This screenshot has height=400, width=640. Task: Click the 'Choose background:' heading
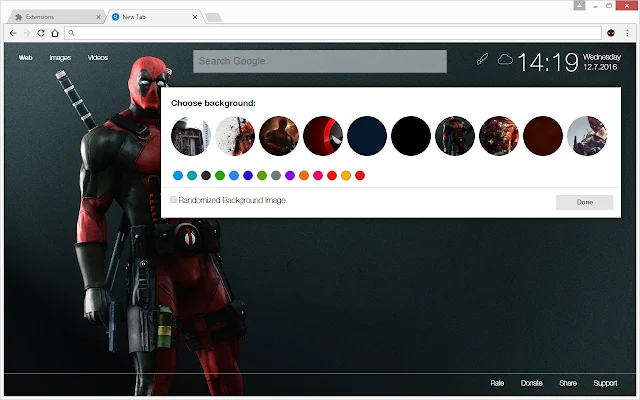coord(213,103)
